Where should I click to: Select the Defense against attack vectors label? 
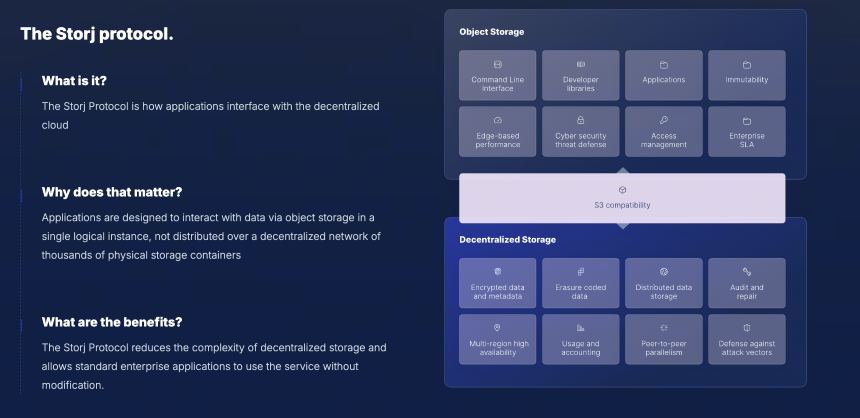pyautogui.click(x=746, y=348)
